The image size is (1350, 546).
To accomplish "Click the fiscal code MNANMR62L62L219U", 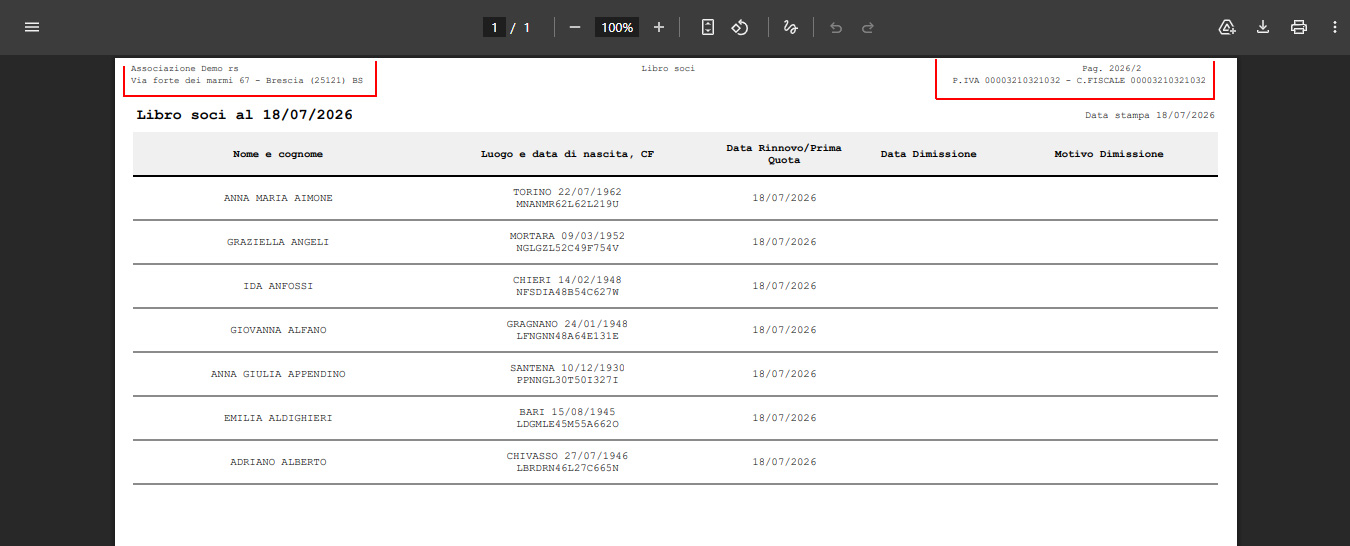I will coord(567,204).
